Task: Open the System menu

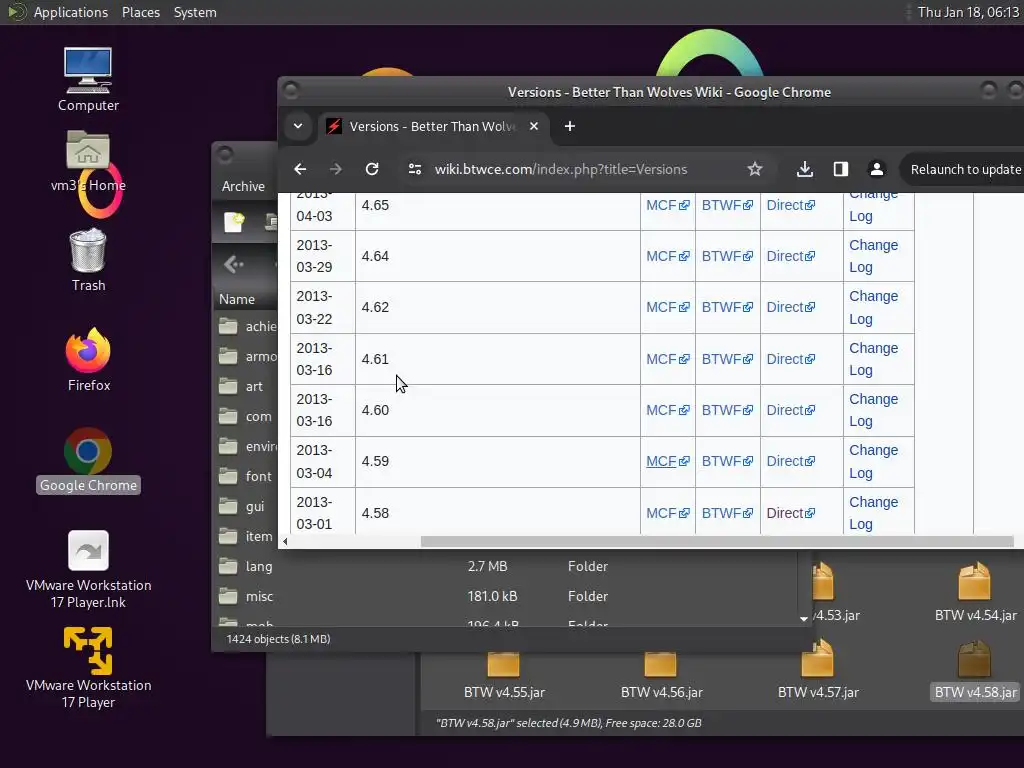Action: pos(195,12)
